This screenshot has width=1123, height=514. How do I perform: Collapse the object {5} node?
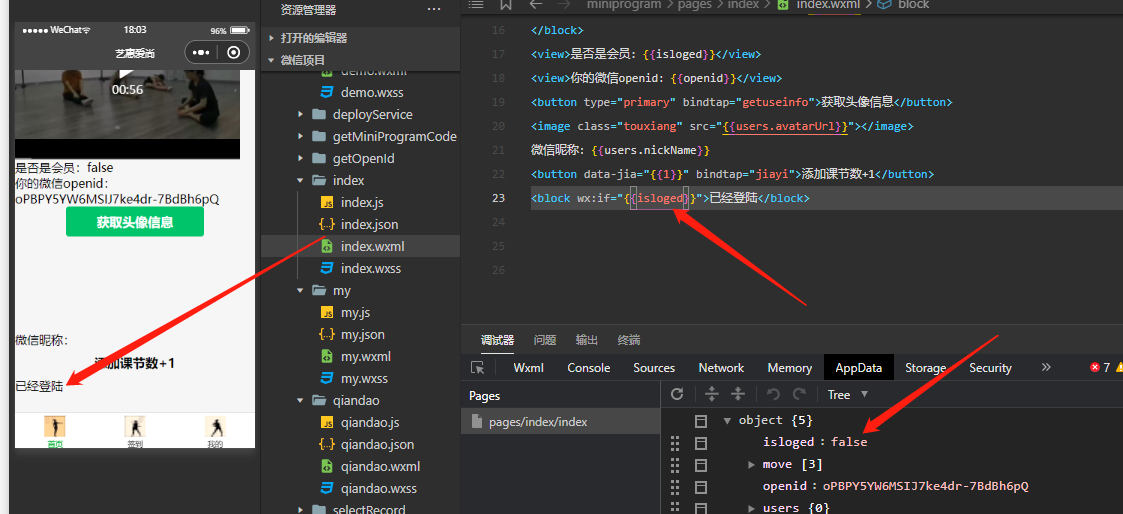pyautogui.click(x=728, y=420)
